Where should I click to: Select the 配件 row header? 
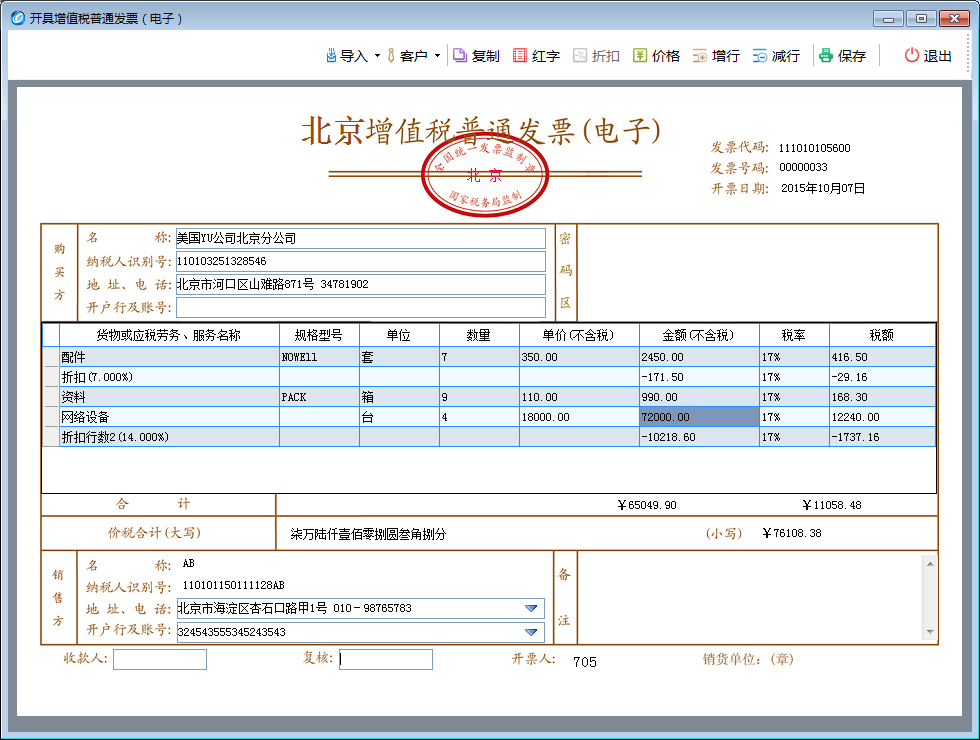point(51,357)
